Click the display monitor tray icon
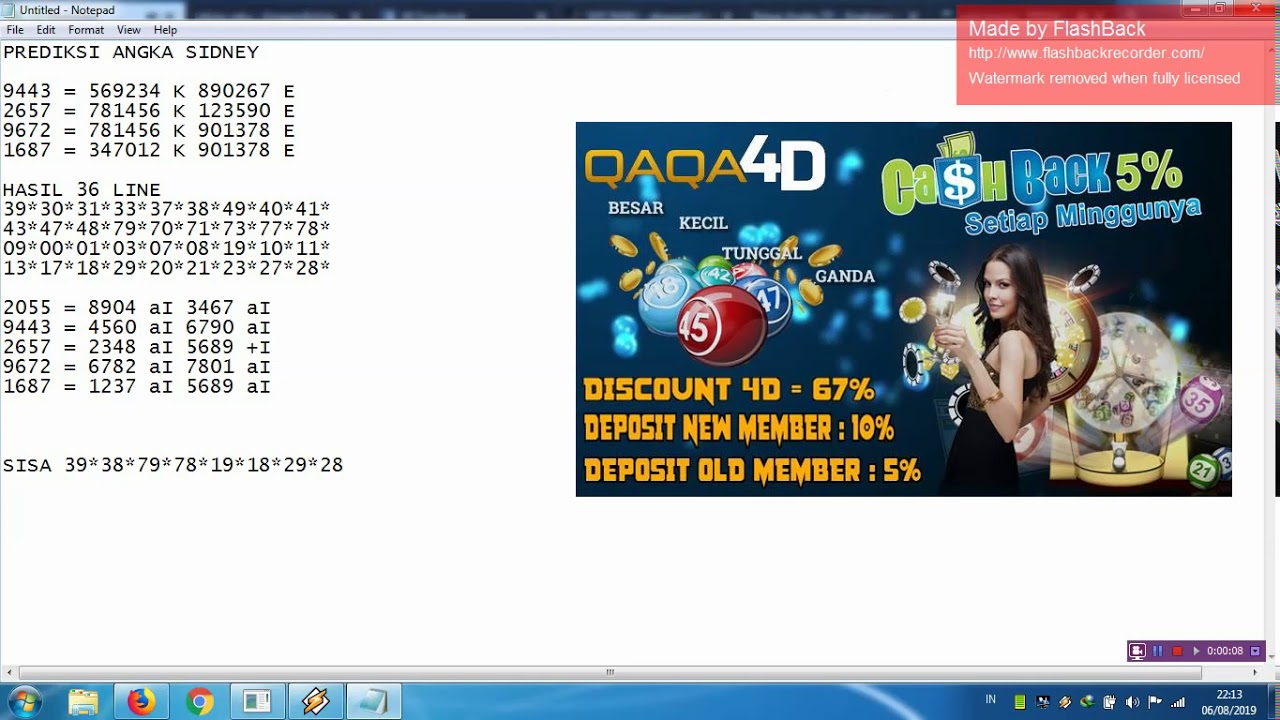This screenshot has height=720, width=1280. [x=1043, y=702]
